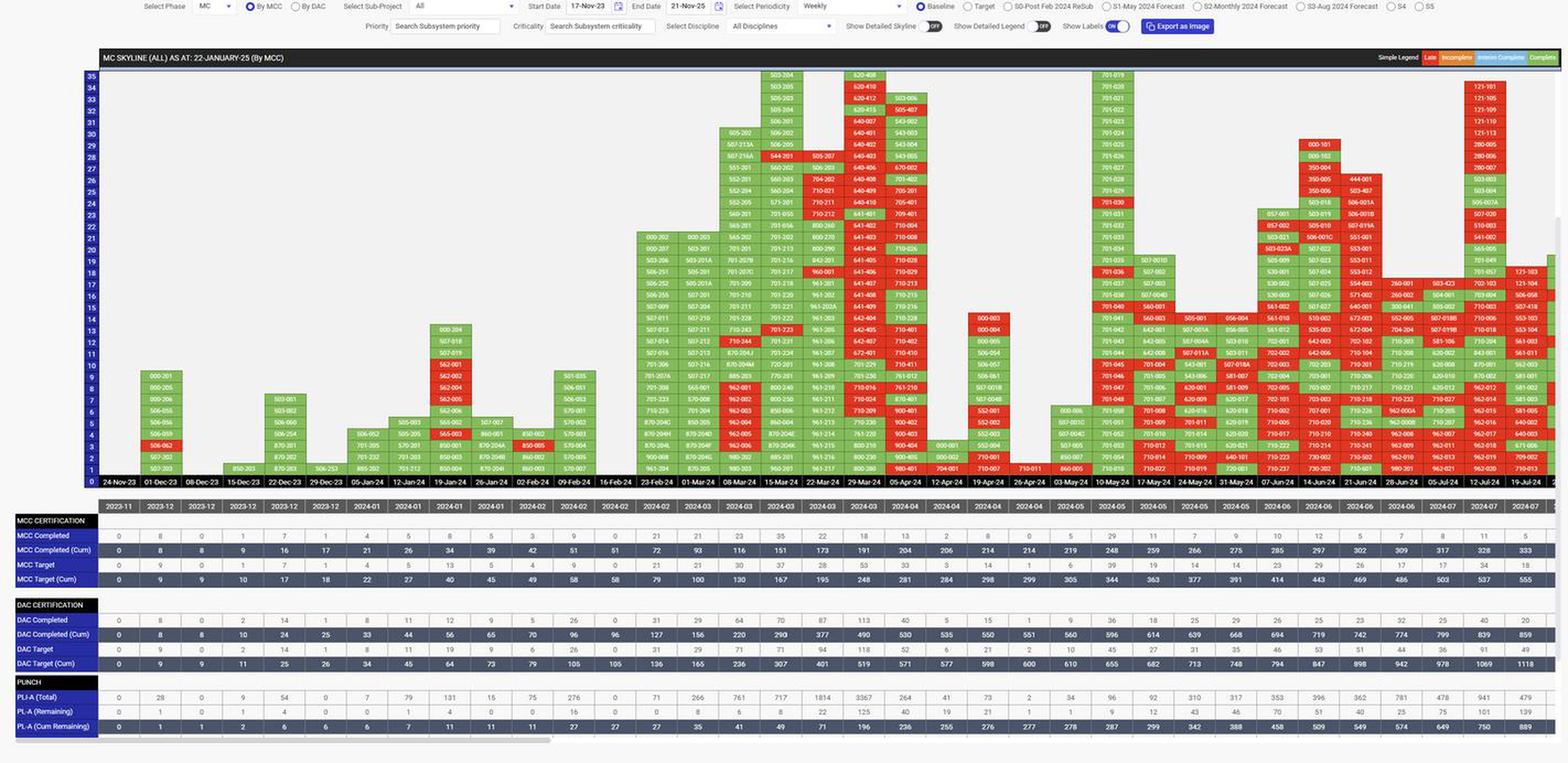Focus the End Date field 21-Nov-25

point(688,6)
